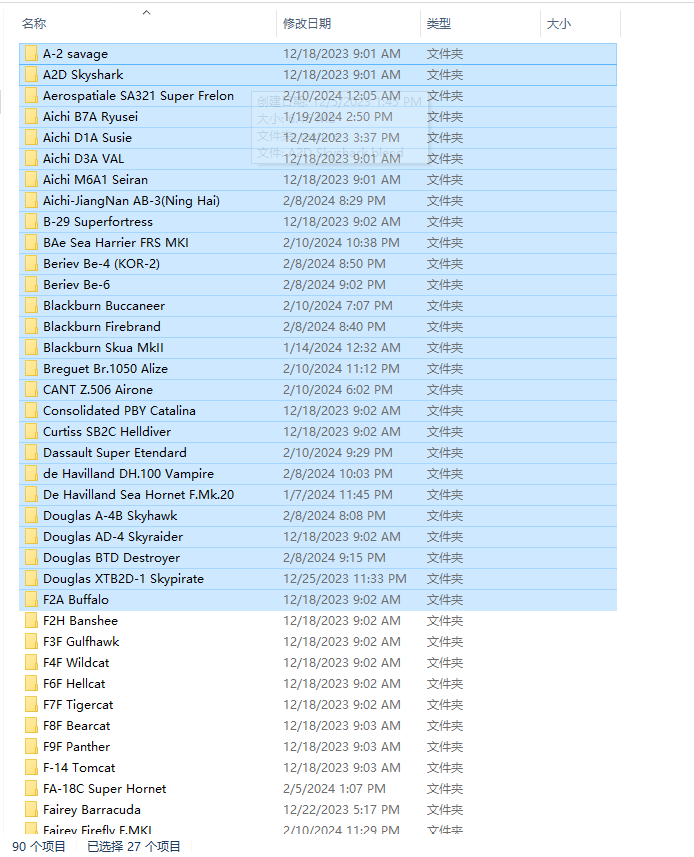Screen dimensions: 694x857
Task: Select Beriev Be-4 (KOR-2) folder name
Action: point(102,263)
